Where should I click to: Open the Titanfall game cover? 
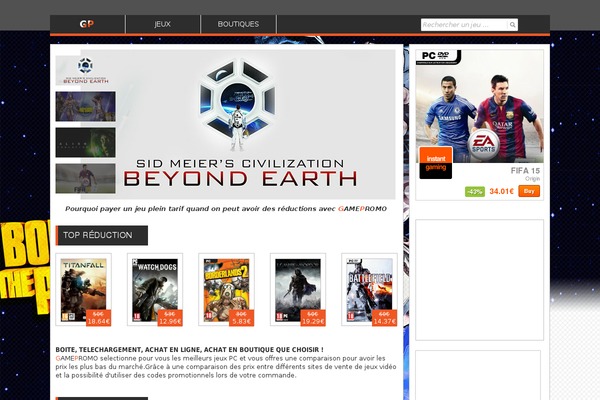[83, 289]
